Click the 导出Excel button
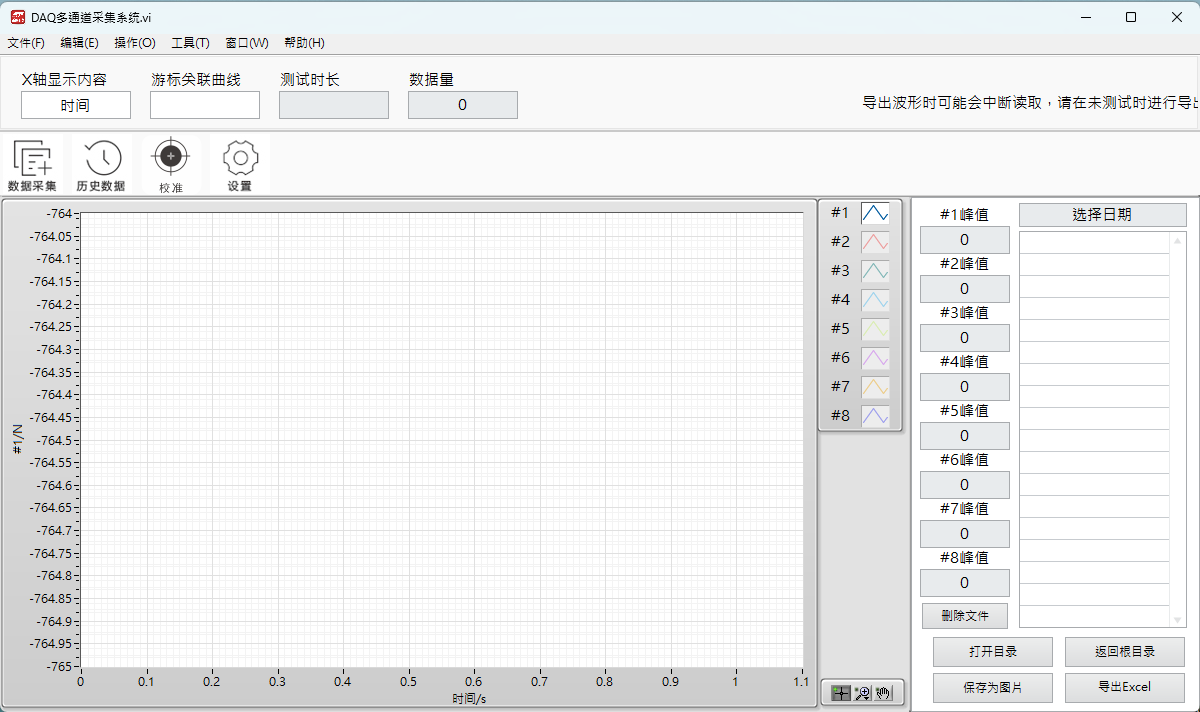Image resolution: width=1200 pixels, height=712 pixels. click(1124, 687)
